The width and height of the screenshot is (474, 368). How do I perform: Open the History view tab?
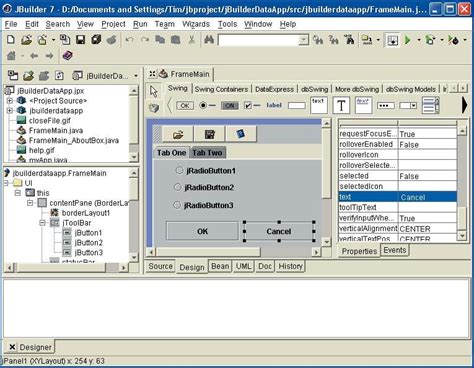click(x=290, y=266)
